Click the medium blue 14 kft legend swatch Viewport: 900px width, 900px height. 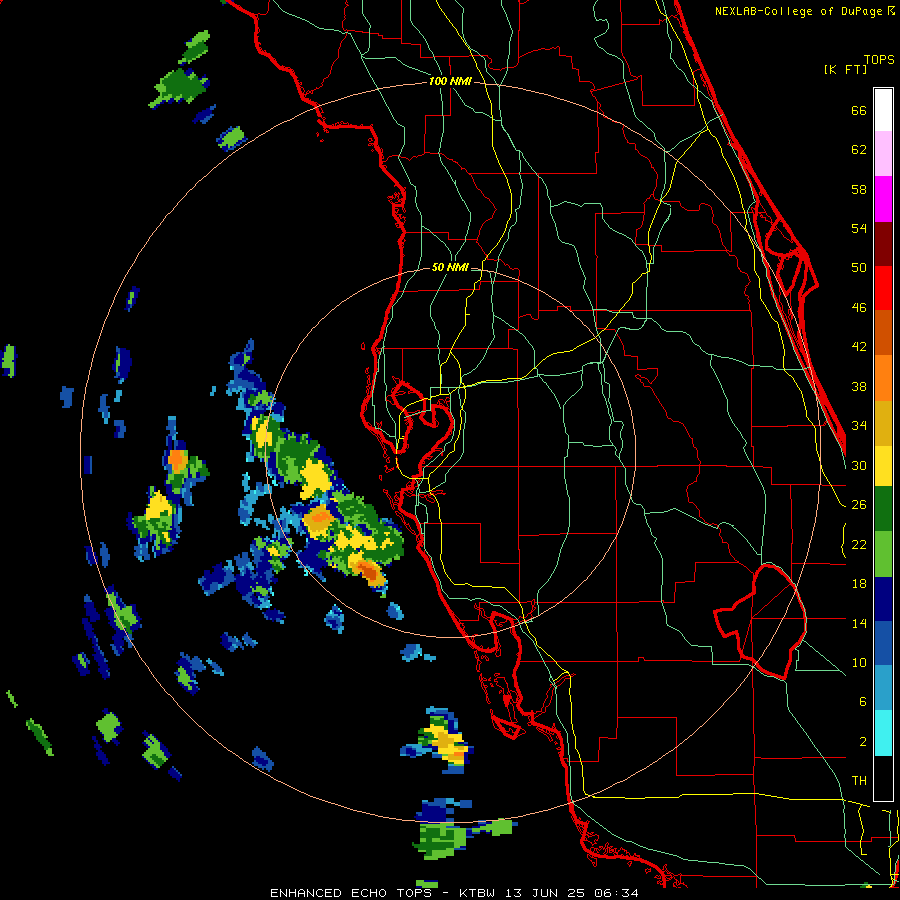coord(883,644)
